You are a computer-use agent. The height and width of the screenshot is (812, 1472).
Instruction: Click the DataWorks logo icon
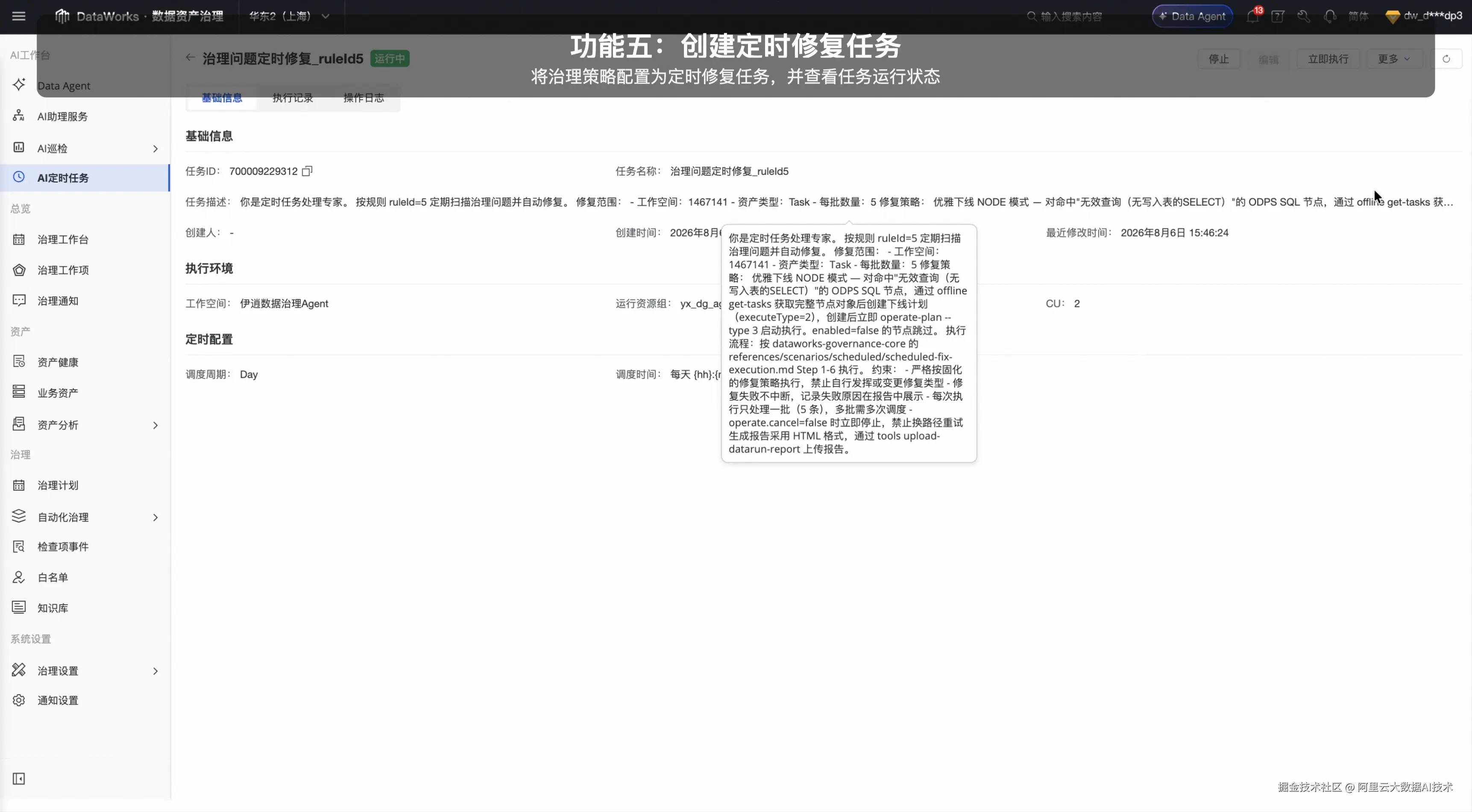coord(62,16)
